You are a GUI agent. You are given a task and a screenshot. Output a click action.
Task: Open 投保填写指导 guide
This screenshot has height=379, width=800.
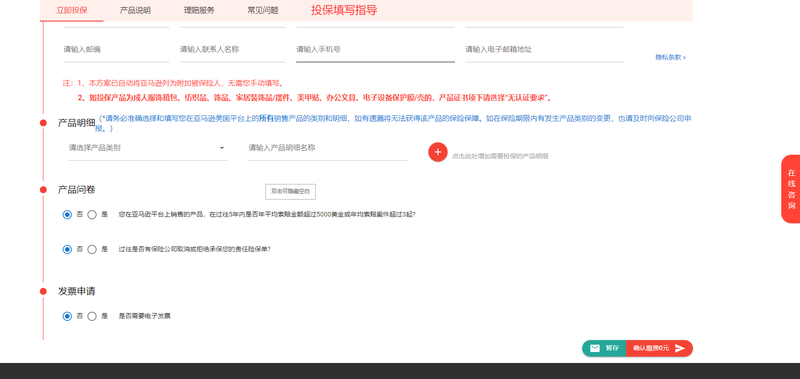click(x=344, y=10)
